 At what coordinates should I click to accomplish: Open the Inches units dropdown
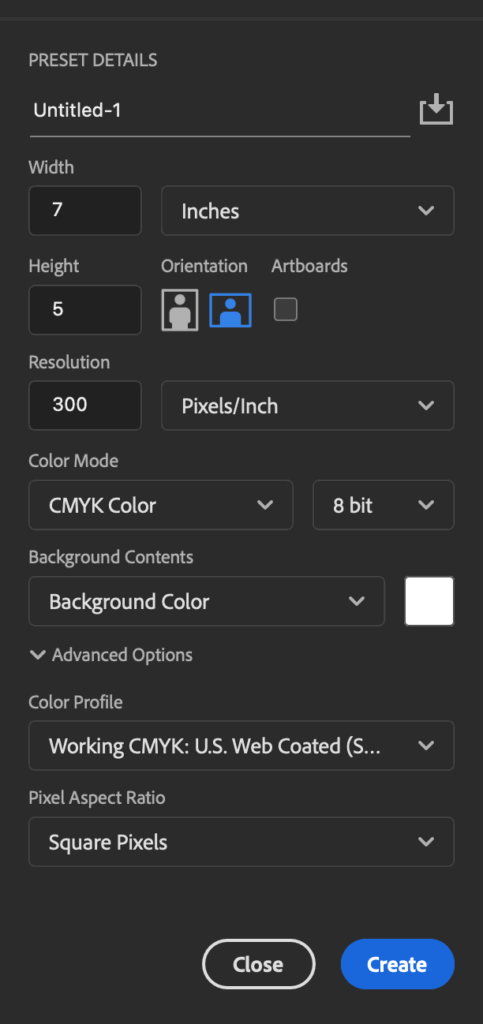(307, 210)
